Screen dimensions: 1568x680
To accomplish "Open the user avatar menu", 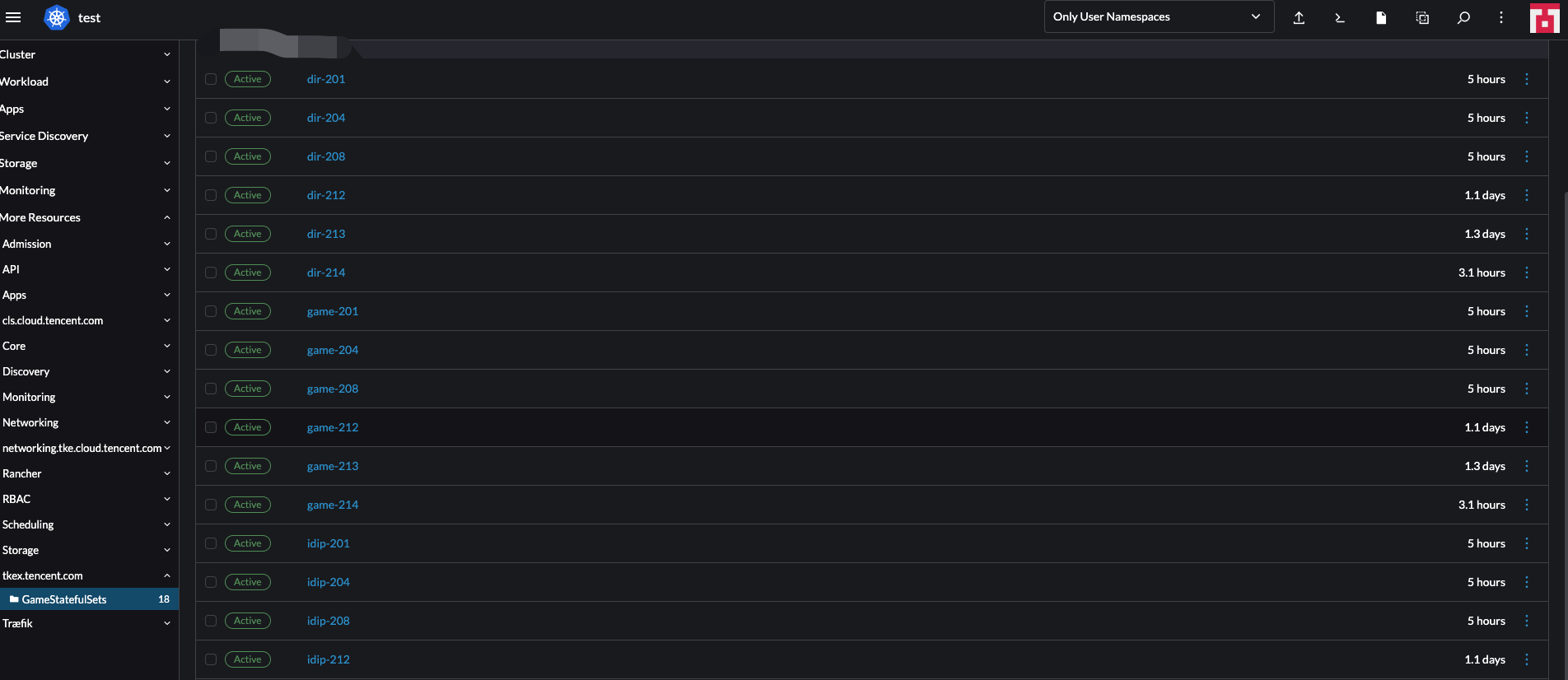I will point(1544,17).
